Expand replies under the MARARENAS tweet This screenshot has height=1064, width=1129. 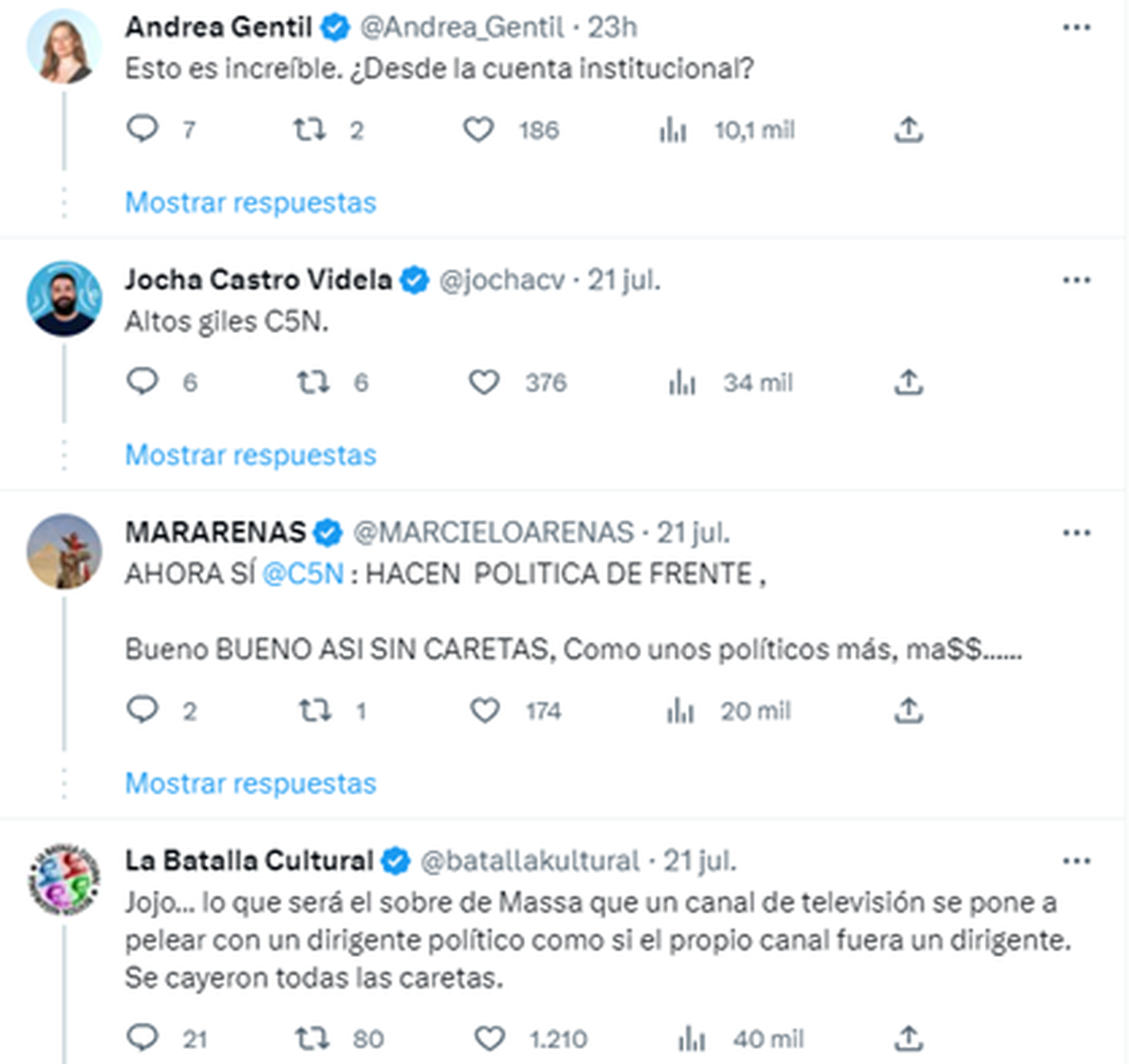coord(250,784)
